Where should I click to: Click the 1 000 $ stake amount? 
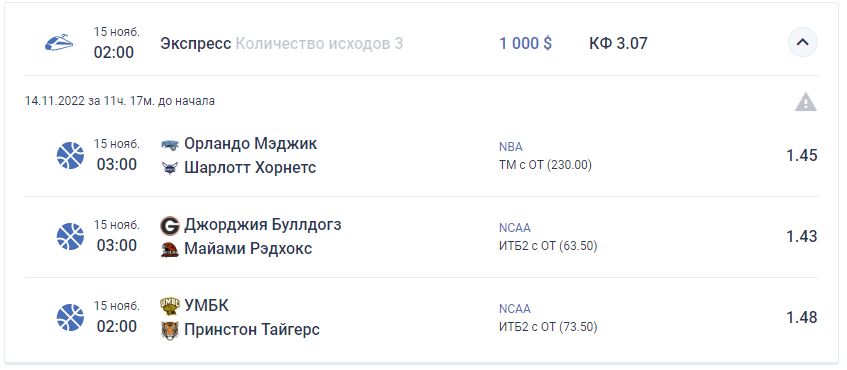tap(525, 43)
